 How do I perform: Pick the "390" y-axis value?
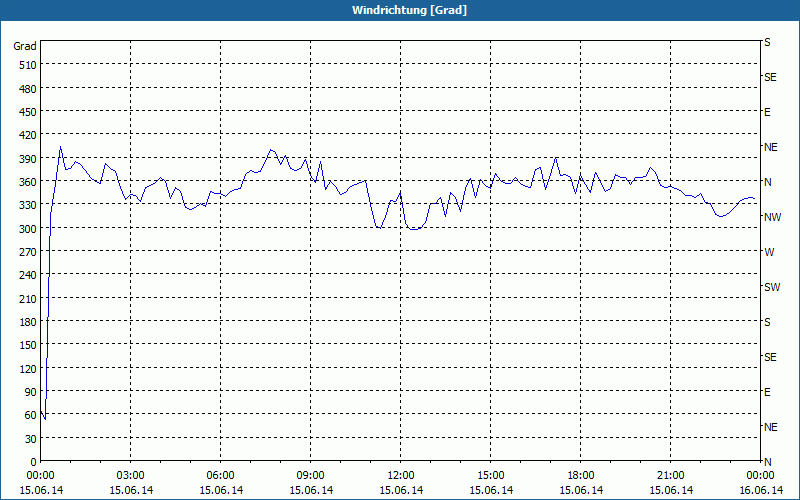[x=28, y=159]
